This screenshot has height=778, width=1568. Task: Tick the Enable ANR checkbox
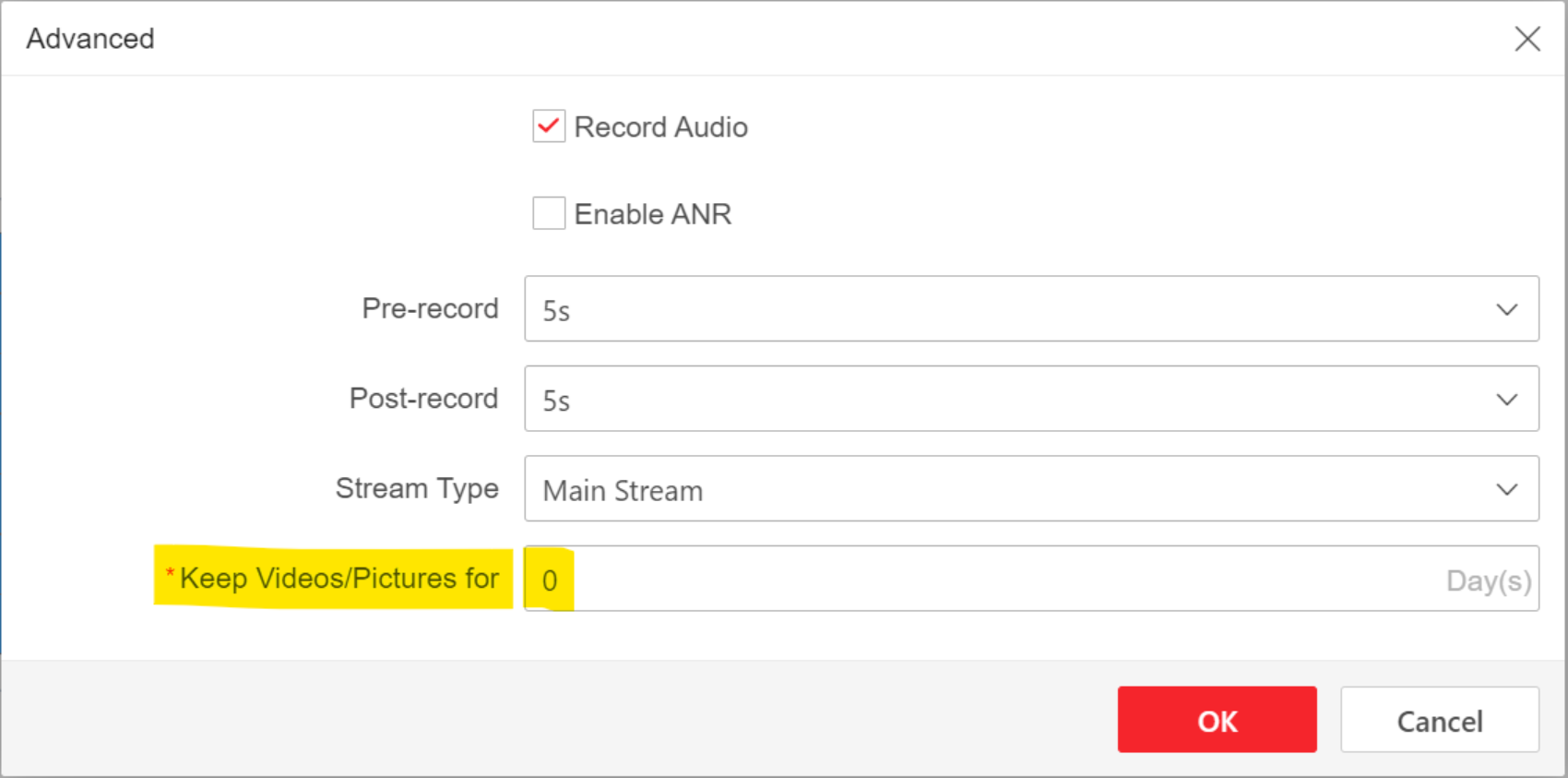(x=549, y=213)
